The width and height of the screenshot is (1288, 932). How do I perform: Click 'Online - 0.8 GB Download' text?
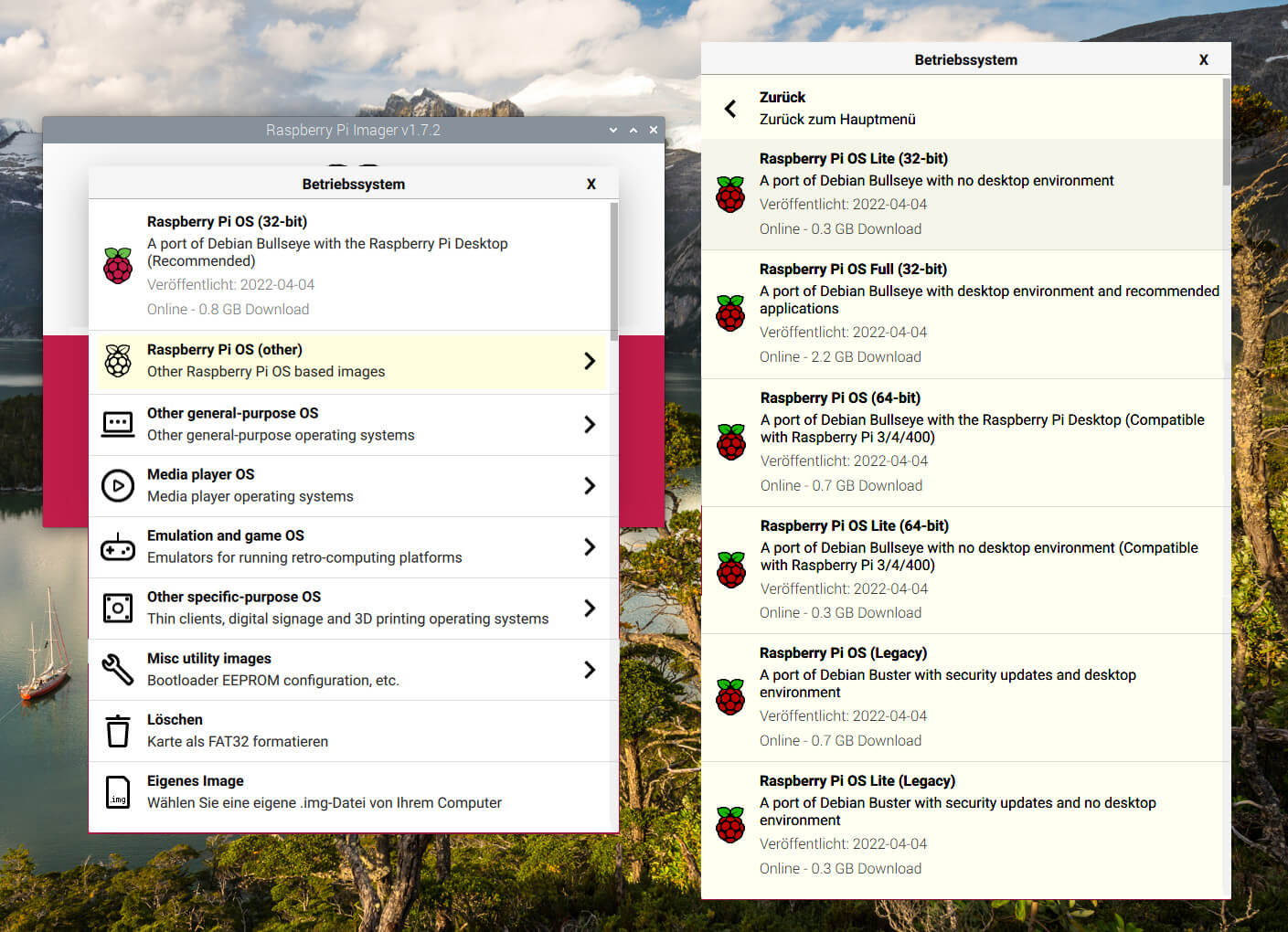pos(228,309)
